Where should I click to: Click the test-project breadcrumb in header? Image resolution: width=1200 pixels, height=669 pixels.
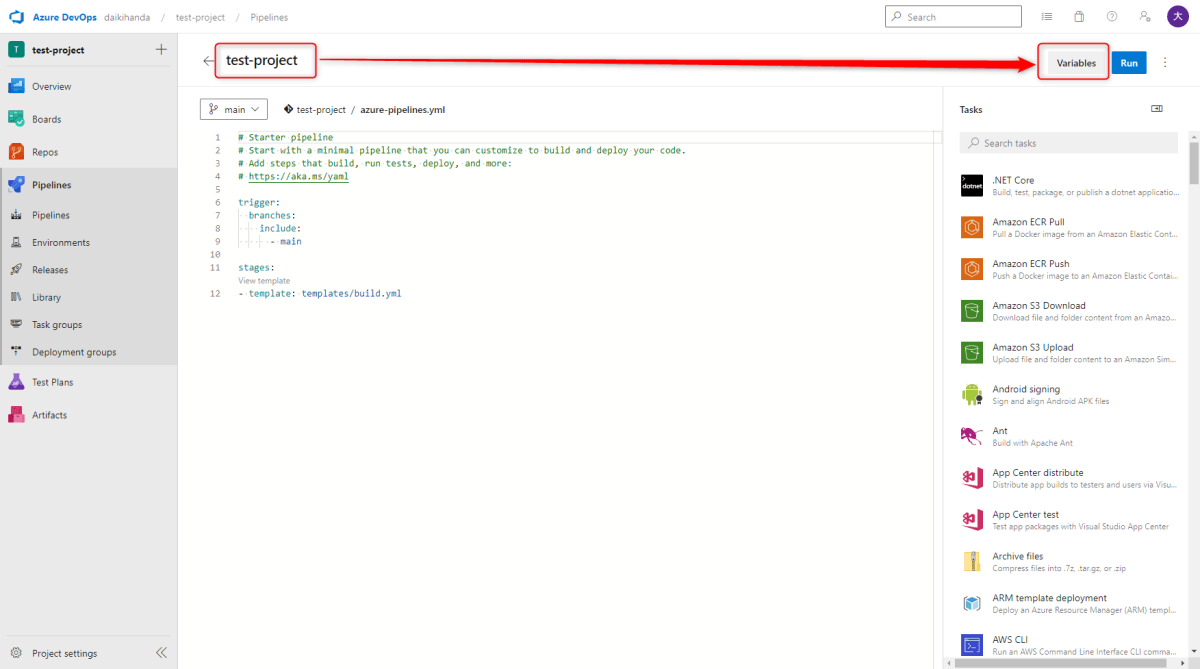(200, 17)
